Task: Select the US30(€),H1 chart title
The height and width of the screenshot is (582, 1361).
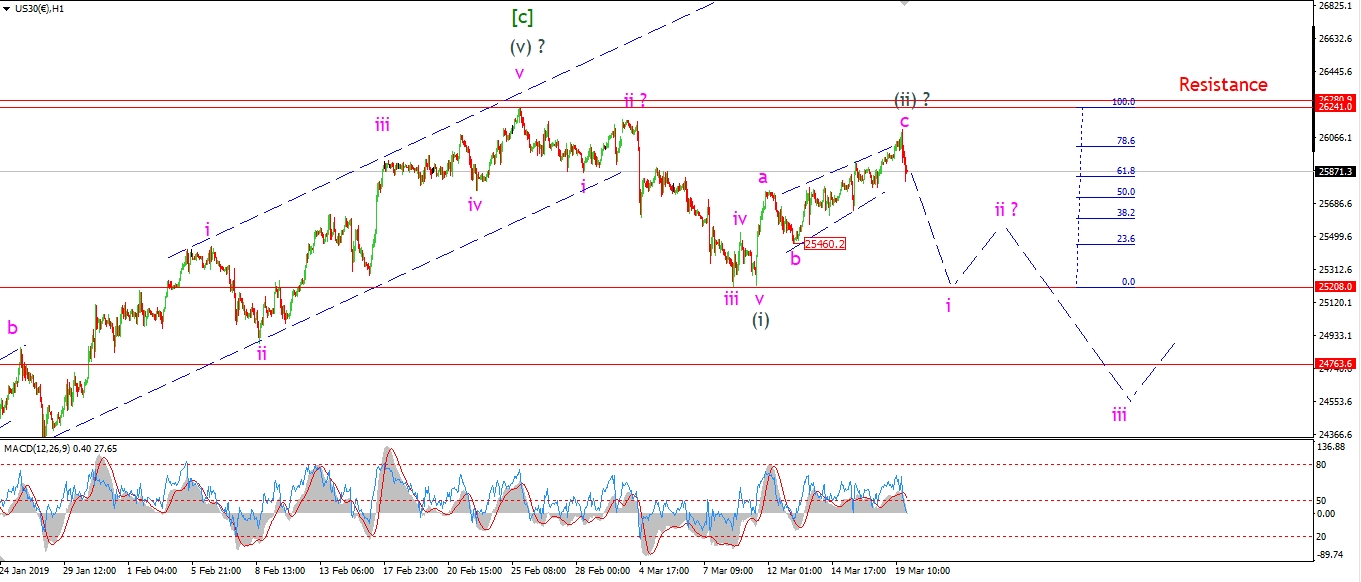Action: 42,8
